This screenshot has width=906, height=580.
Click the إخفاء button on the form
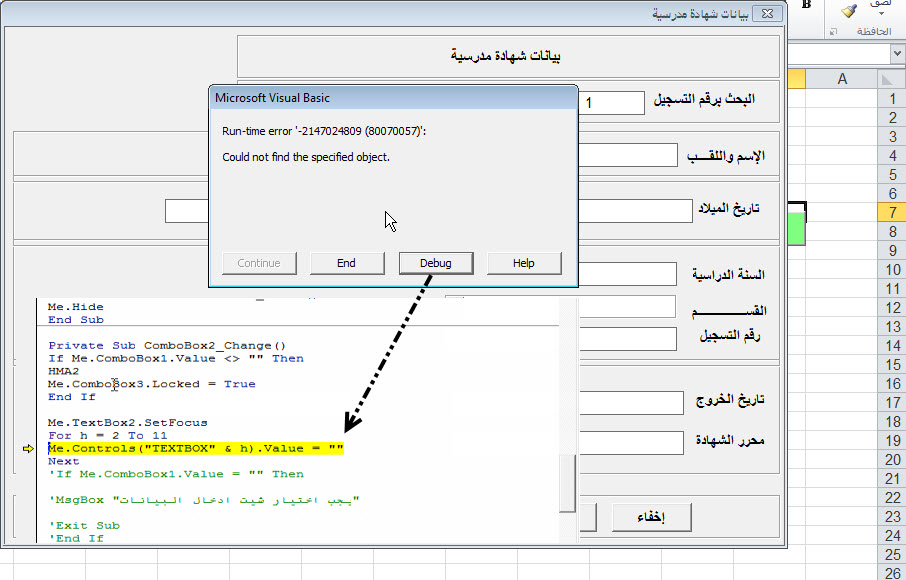pos(651,517)
